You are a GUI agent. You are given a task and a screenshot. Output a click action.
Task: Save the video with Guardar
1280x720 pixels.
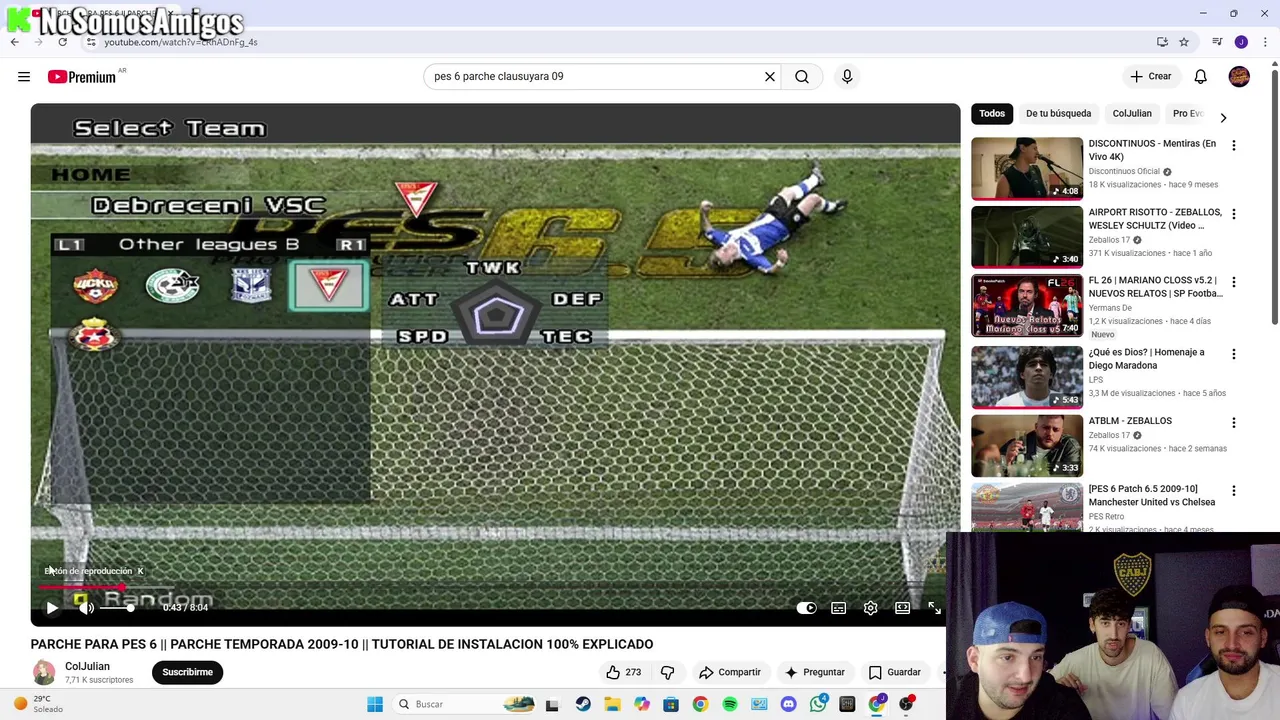point(894,672)
